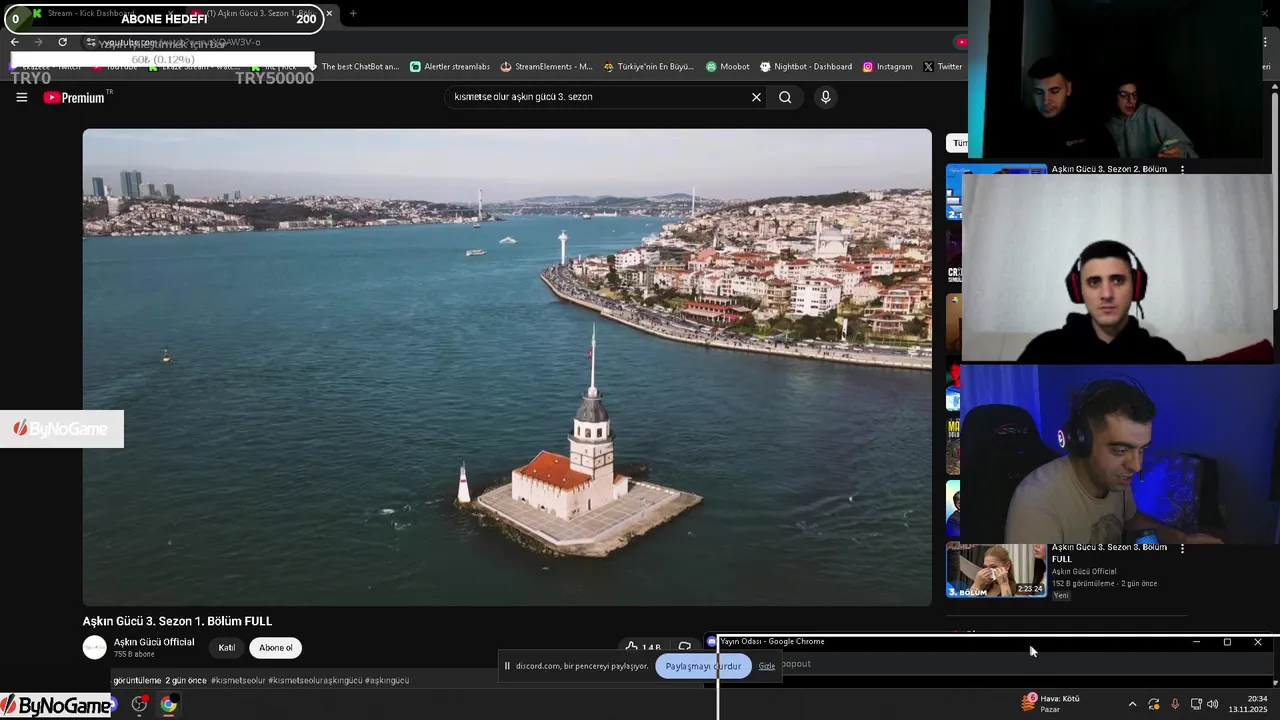Image resolution: width=1280 pixels, height=720 pixels.
Task: Stop sharing with Paylaşmayı durdur button
Action: pyautogui.click(x=703, y=666)
